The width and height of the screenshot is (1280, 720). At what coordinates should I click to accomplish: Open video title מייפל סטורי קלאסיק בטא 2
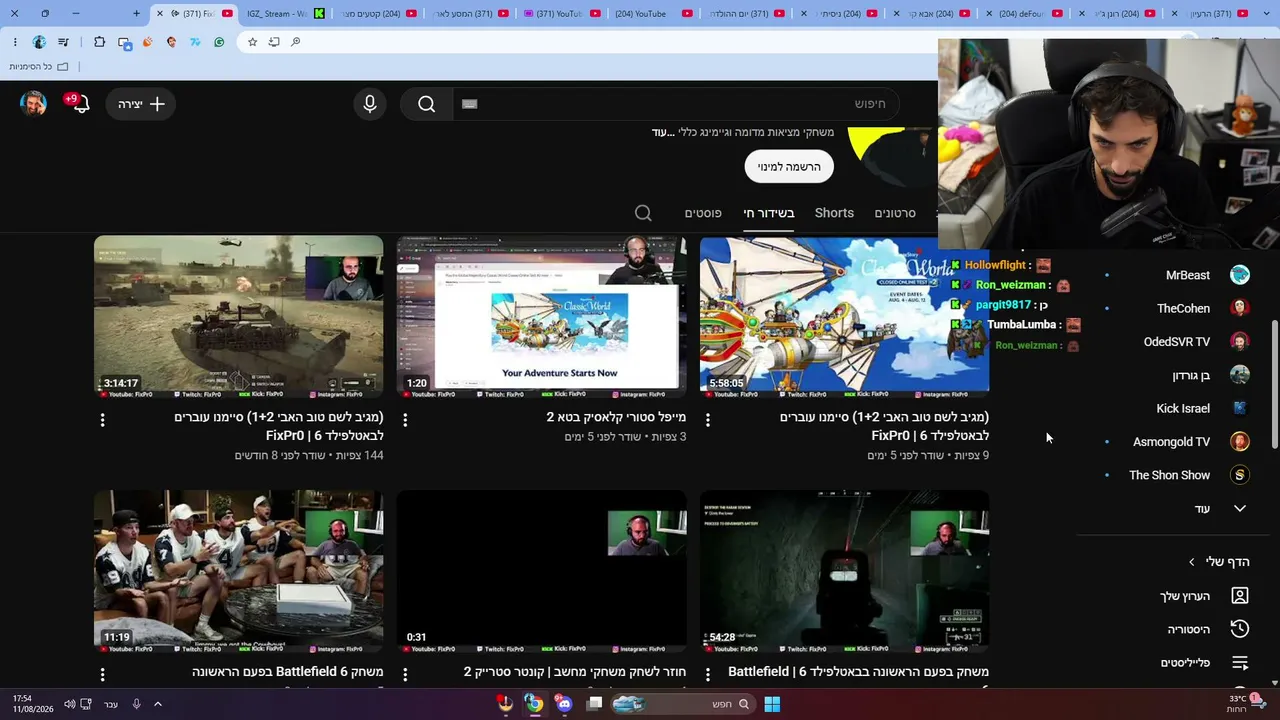tap(616, 417)
